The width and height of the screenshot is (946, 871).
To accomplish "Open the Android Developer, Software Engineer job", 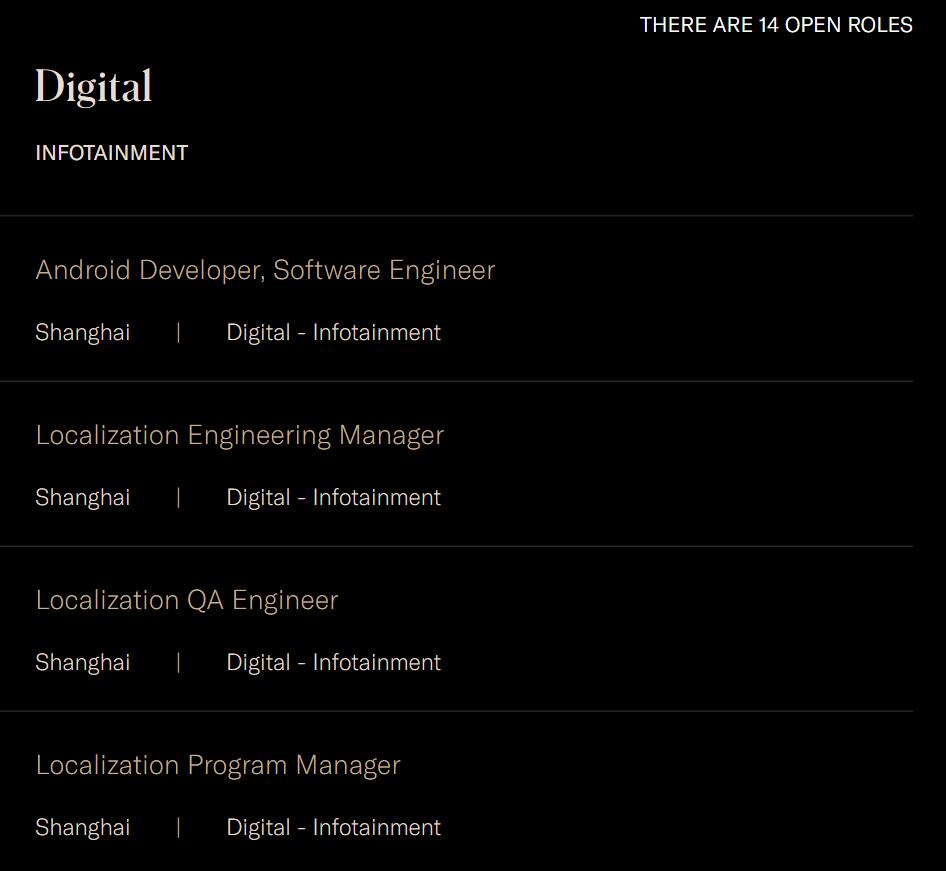I will 265,270.
